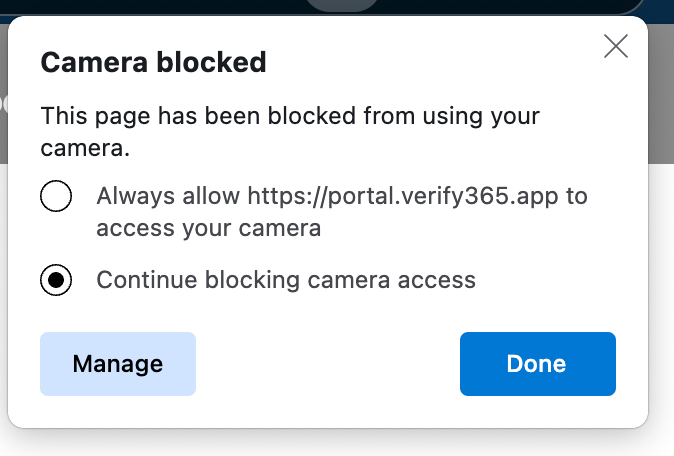Dismiss the dialog with the X icon
The height and width of the screenshot is (456, 674).
tap(616, 46)
